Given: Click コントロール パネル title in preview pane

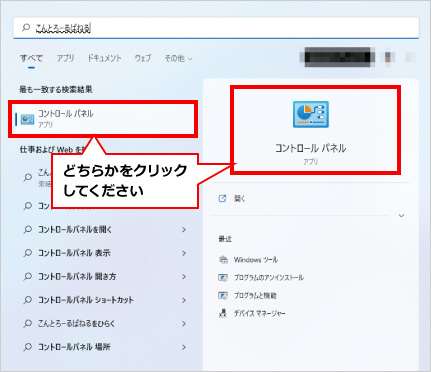Looking at the screenshot, I should coord(311,148).
